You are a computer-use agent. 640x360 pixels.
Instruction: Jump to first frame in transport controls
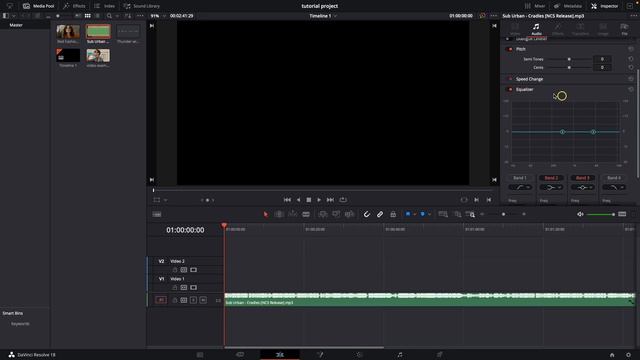click(x=287, y=200)
